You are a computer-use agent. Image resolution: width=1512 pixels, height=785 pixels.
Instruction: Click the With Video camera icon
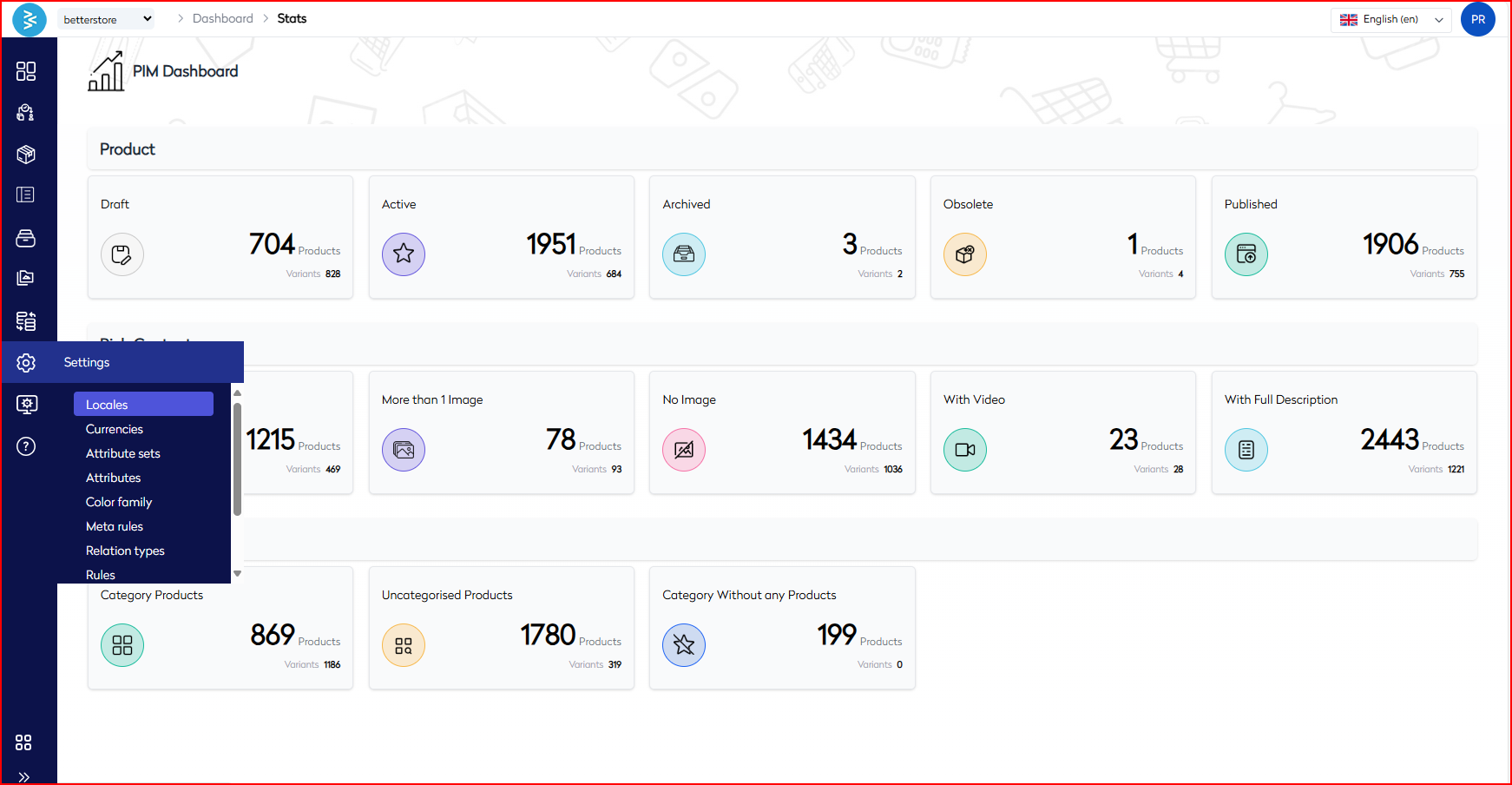pyautogui.click(x=964, y=450)
